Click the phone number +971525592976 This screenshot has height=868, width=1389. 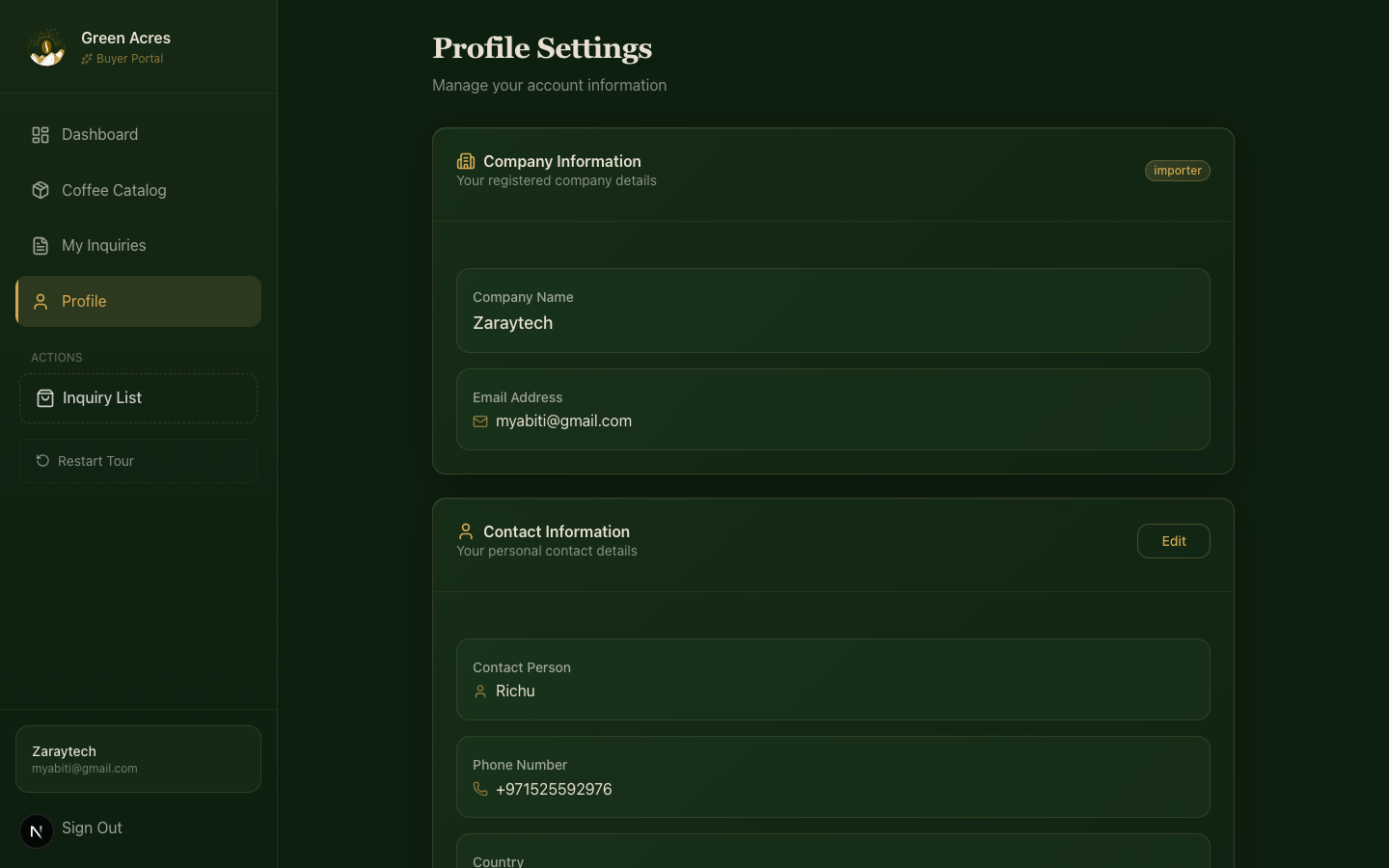point(554,789)
